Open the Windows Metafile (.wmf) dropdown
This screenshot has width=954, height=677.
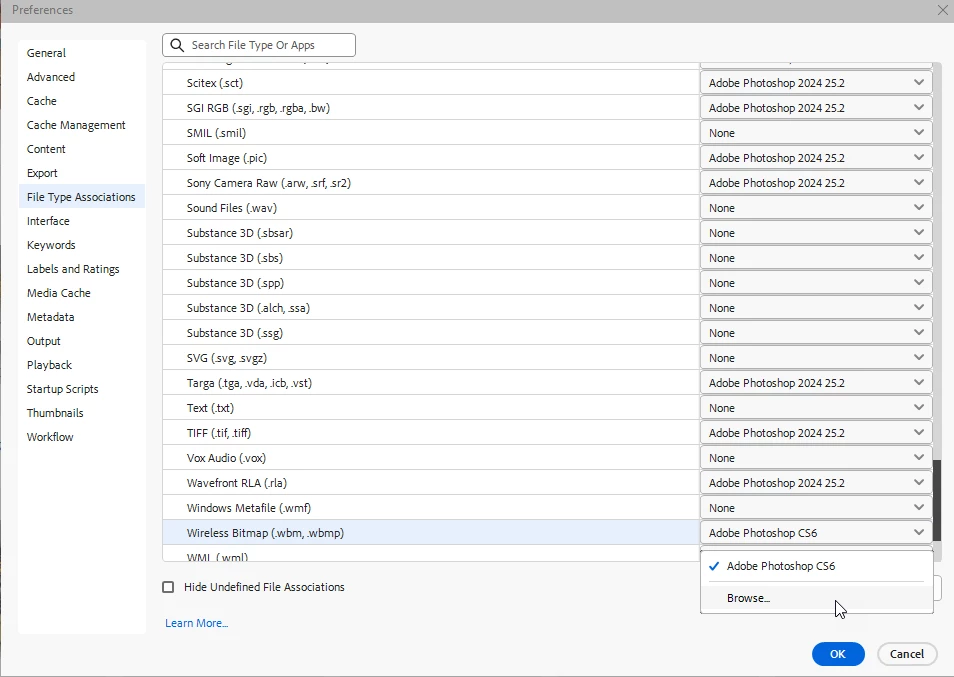(x=816, y=508)
